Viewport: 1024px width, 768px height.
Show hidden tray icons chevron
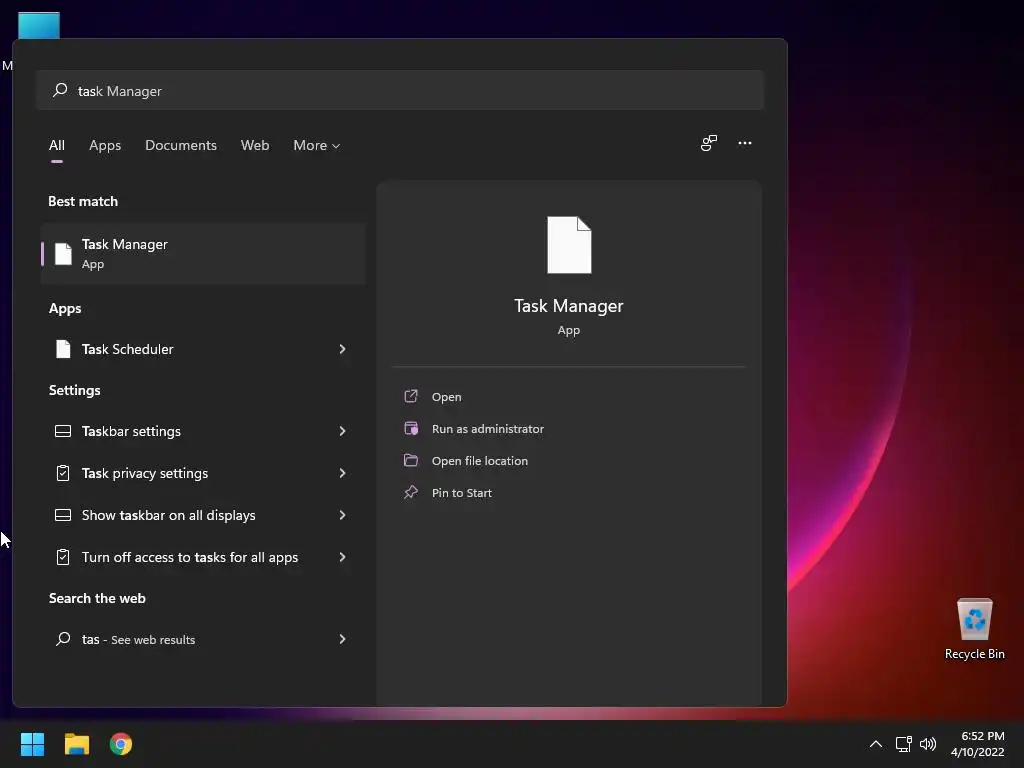click(x=876, y=744)
